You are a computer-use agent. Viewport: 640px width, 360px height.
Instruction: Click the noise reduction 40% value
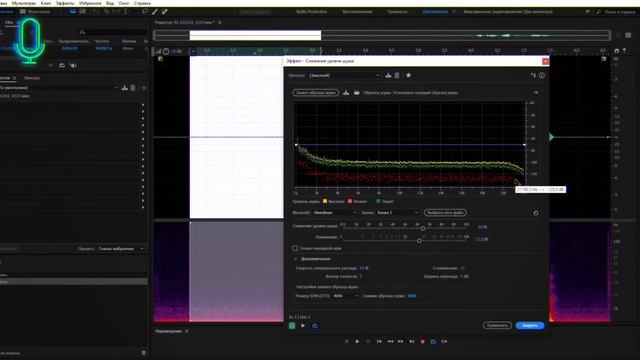[482, 227]
